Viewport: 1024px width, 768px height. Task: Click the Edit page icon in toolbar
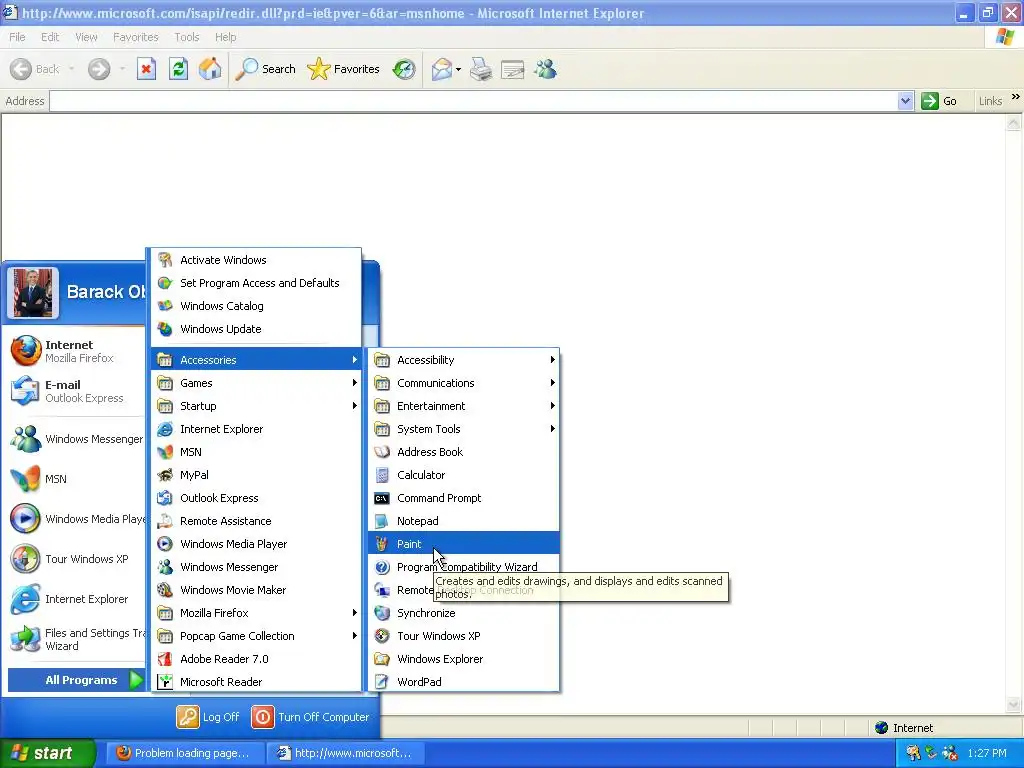pyautogui.click(x=513, y=69)
